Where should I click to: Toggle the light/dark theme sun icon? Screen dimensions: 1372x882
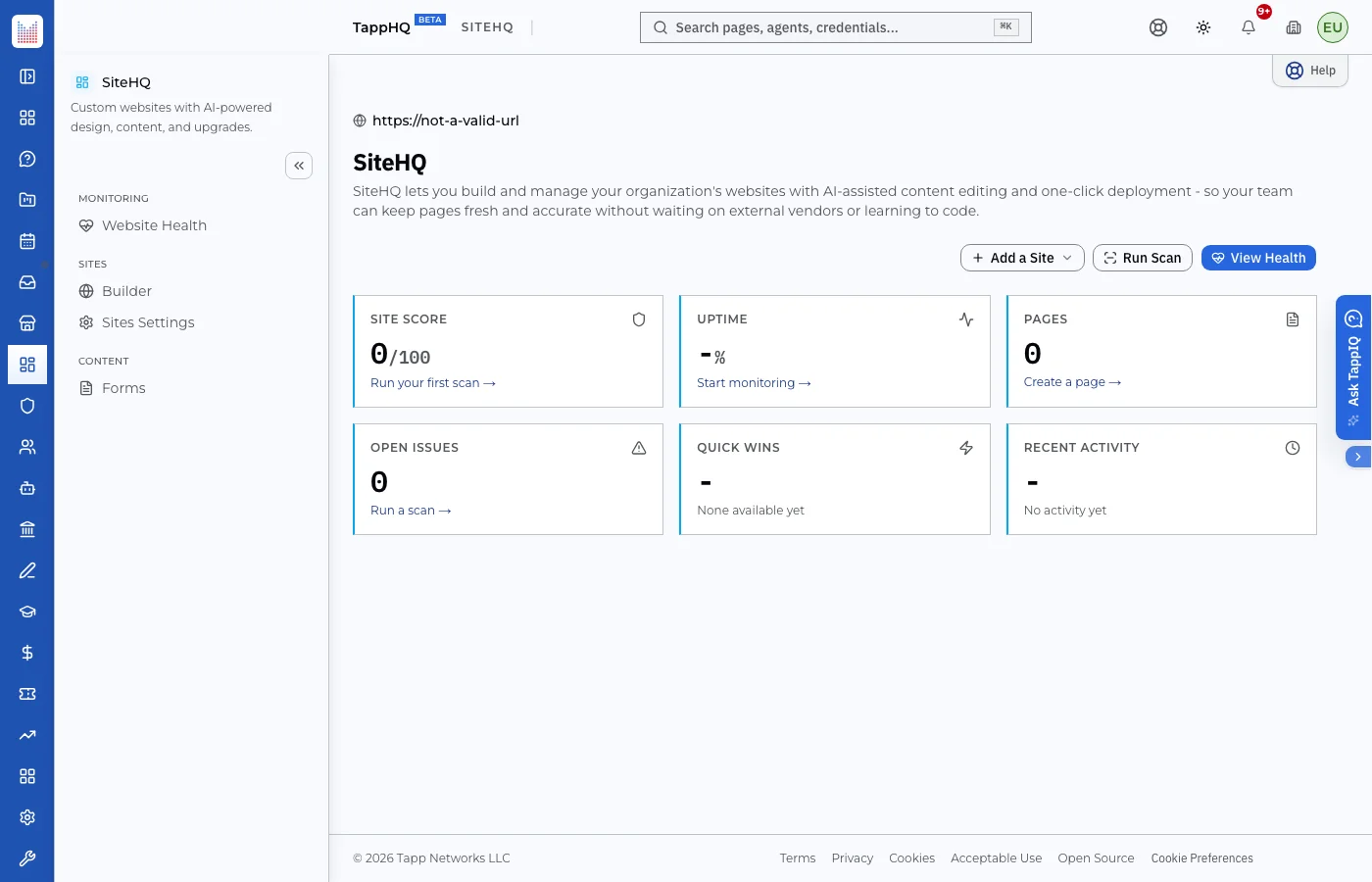point(1203,27)
